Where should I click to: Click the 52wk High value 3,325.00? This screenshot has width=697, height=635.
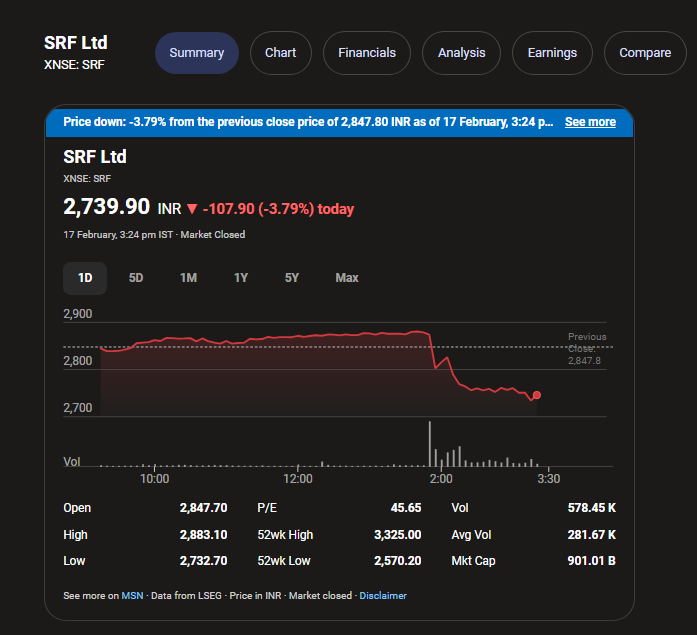pyautogui.click(x=397, y=535)
